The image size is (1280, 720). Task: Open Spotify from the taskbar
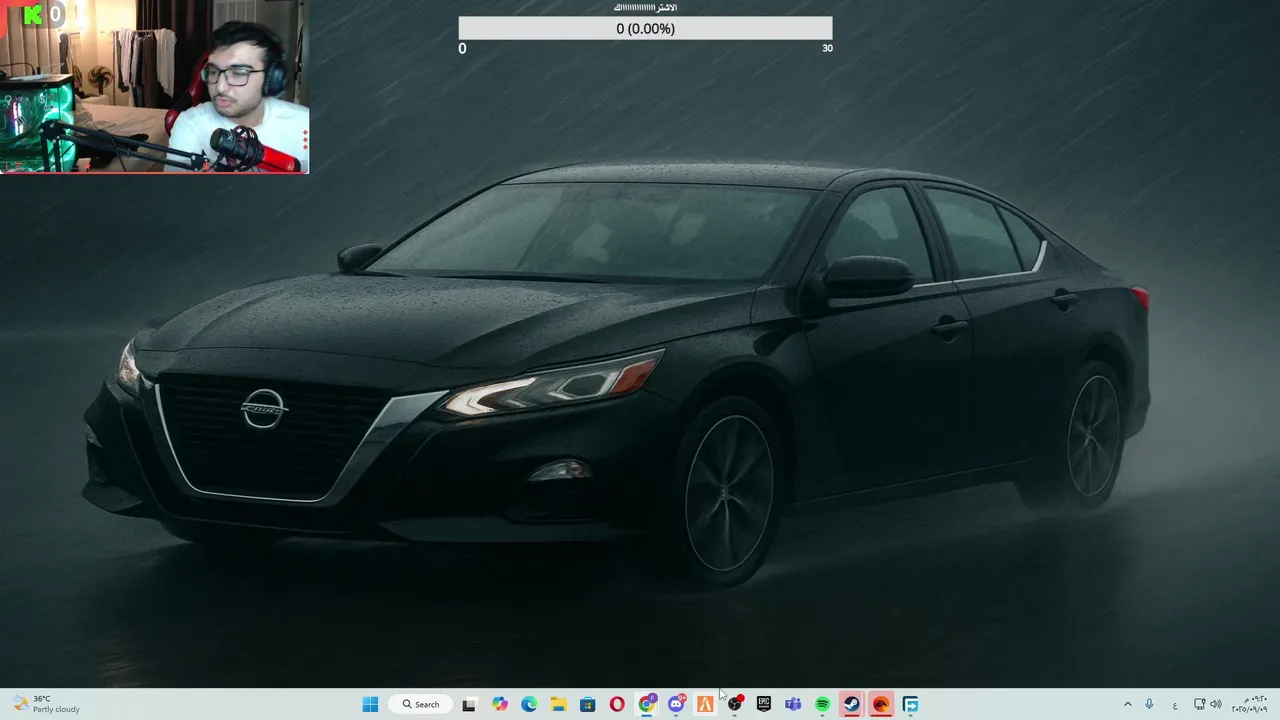[822, 704]
